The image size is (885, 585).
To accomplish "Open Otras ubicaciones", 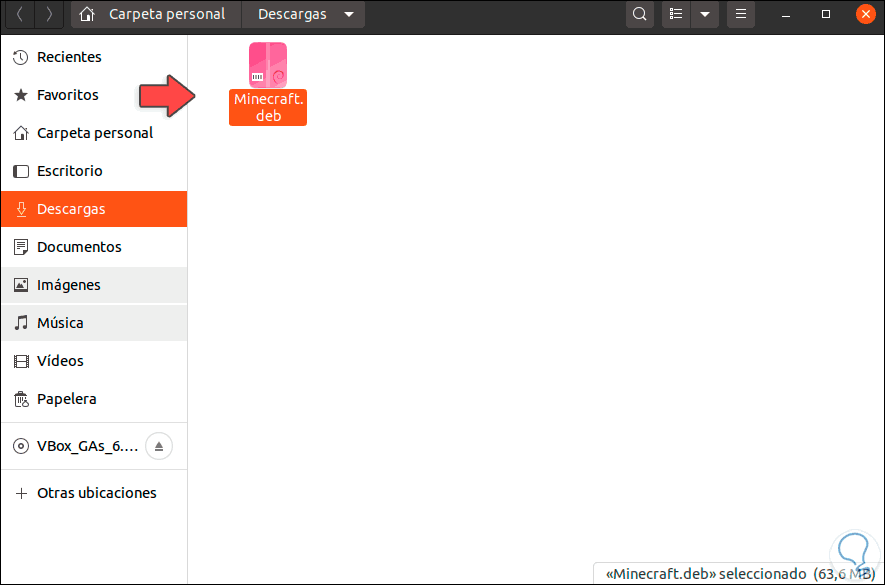I will pos(97,492).
